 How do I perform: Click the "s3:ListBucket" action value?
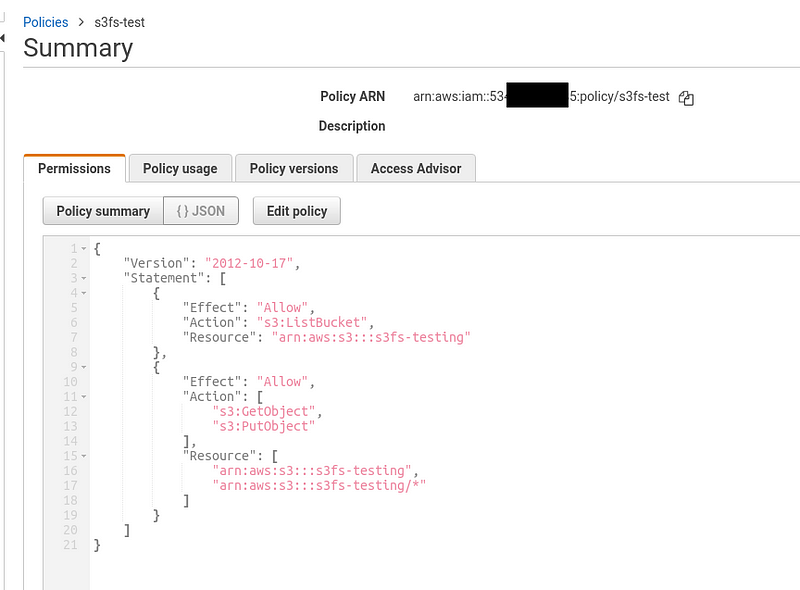point(312,323)
